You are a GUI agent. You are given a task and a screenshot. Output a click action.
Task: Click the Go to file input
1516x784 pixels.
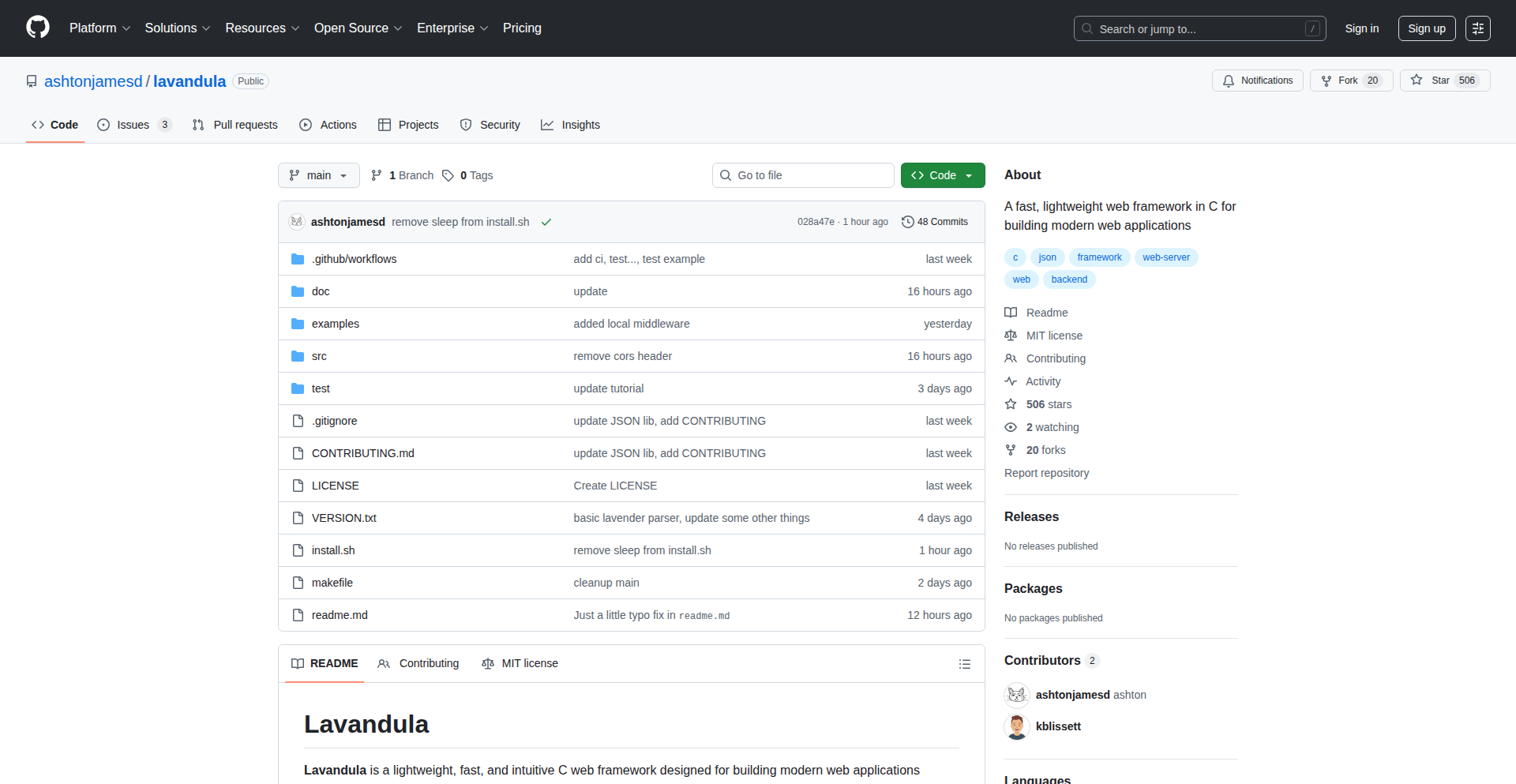click(x=803, y=175)
